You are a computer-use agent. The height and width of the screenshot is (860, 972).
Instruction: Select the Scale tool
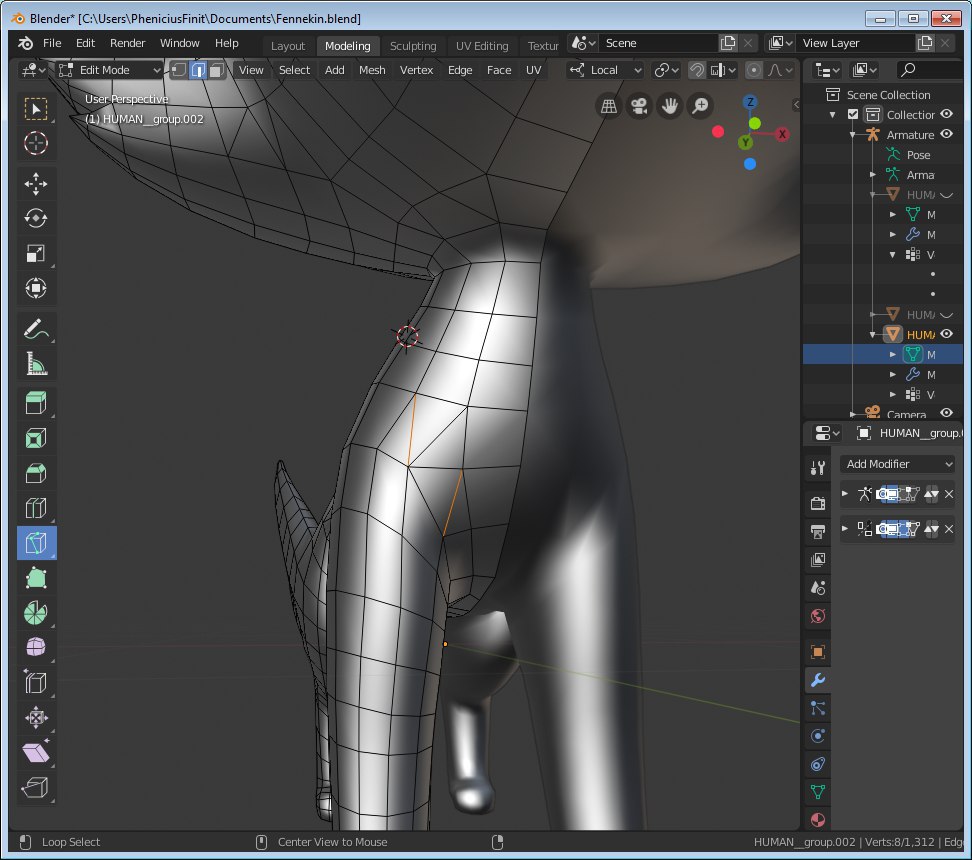[x=36, y=253]
